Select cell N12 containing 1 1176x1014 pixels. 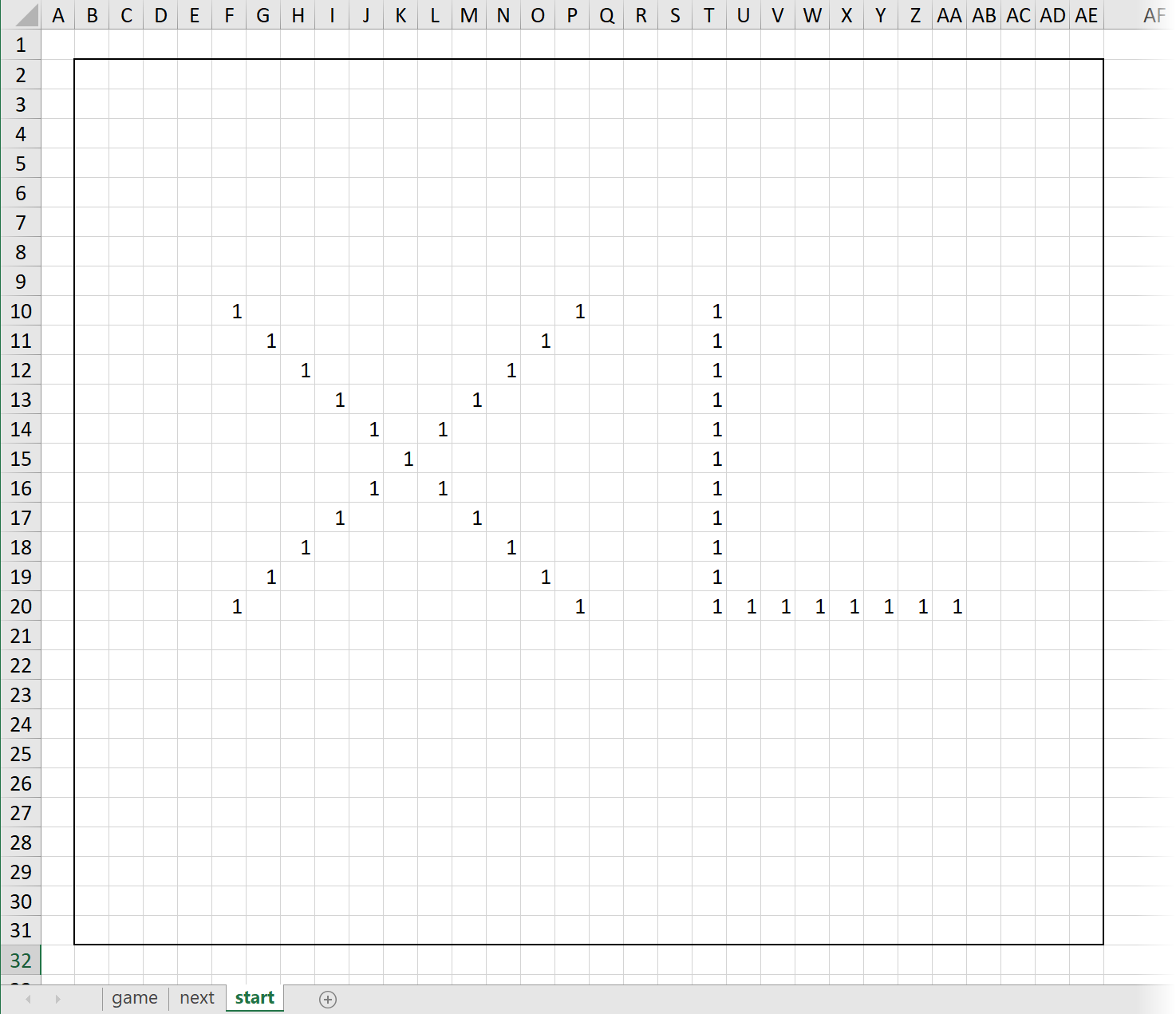point(503,369)
